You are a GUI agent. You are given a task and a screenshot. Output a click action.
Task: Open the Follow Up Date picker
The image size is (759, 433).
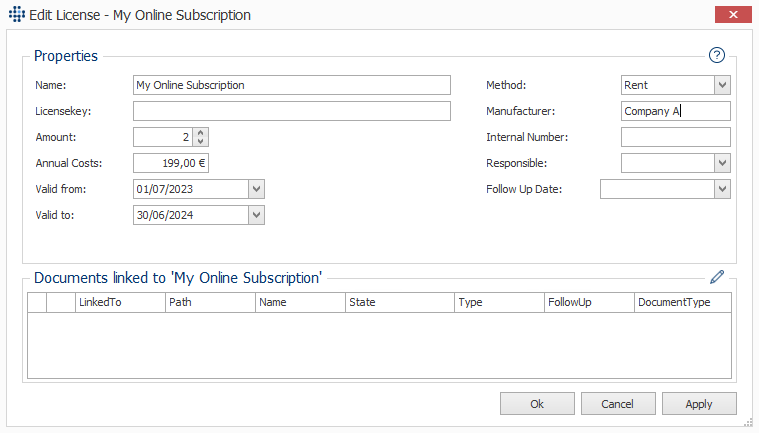(722, 189)
